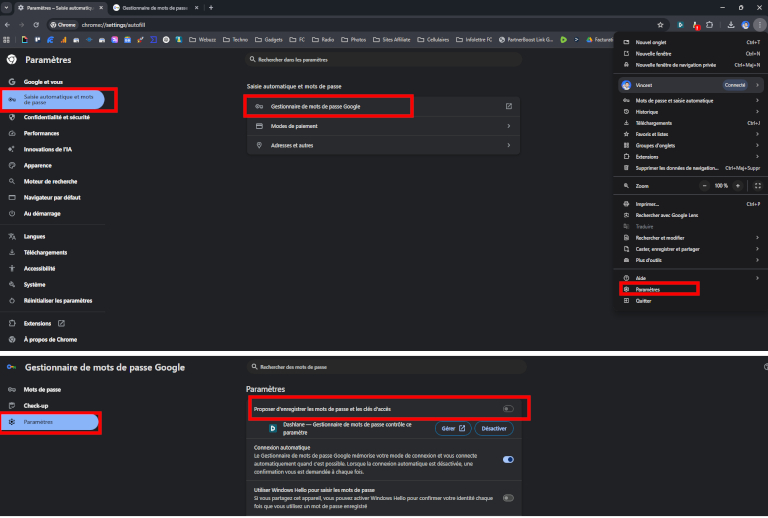Expand Mots de passe et saisie automatique submenu
Image resolution: width=768 pixels, height=518 pixels.
click(691, 101)
